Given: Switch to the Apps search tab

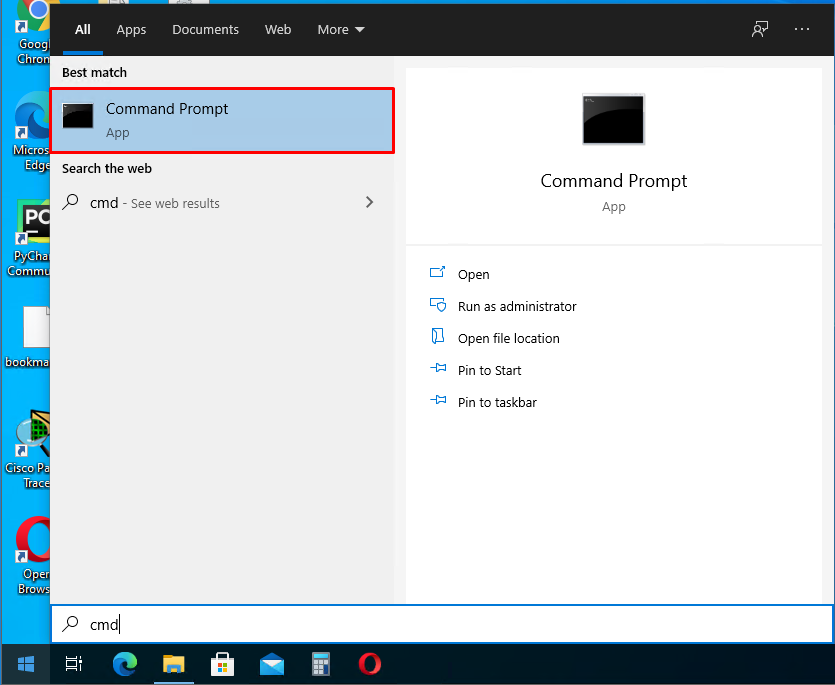Looking at the screenshot, I should coord(131,29).
